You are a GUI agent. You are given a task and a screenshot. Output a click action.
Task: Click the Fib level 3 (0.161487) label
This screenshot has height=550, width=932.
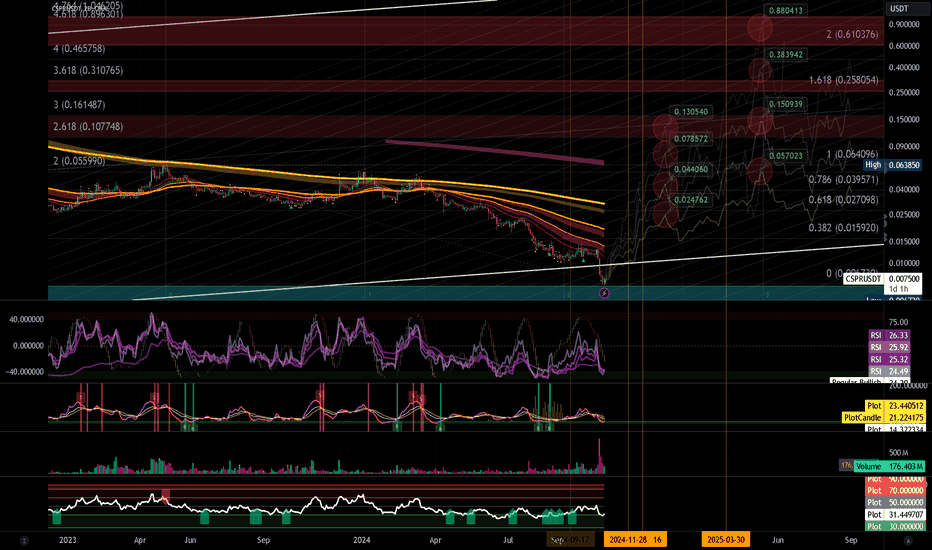click(x=79, y=105)
